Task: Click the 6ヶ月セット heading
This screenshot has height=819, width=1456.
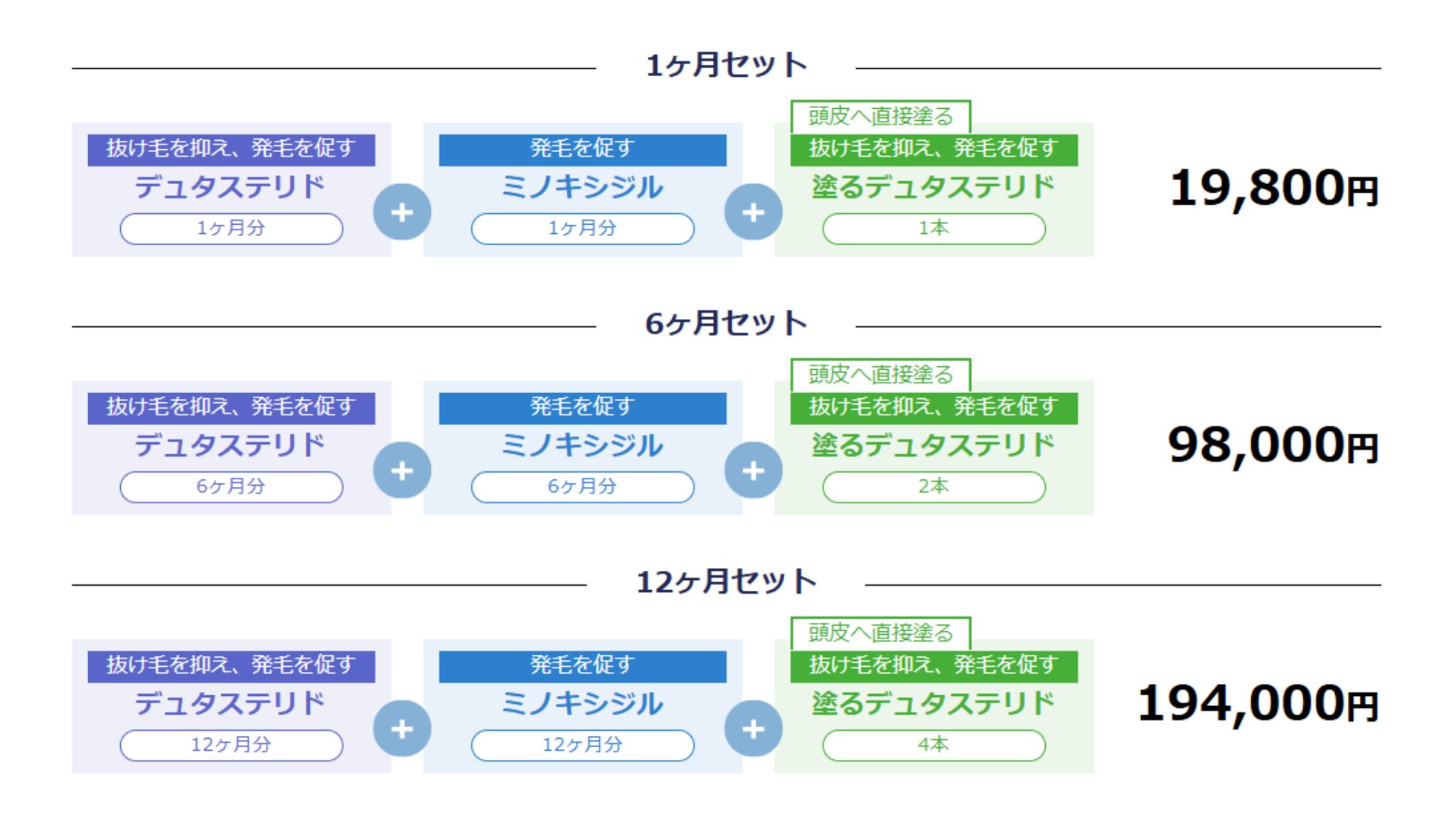Action: 727,323
